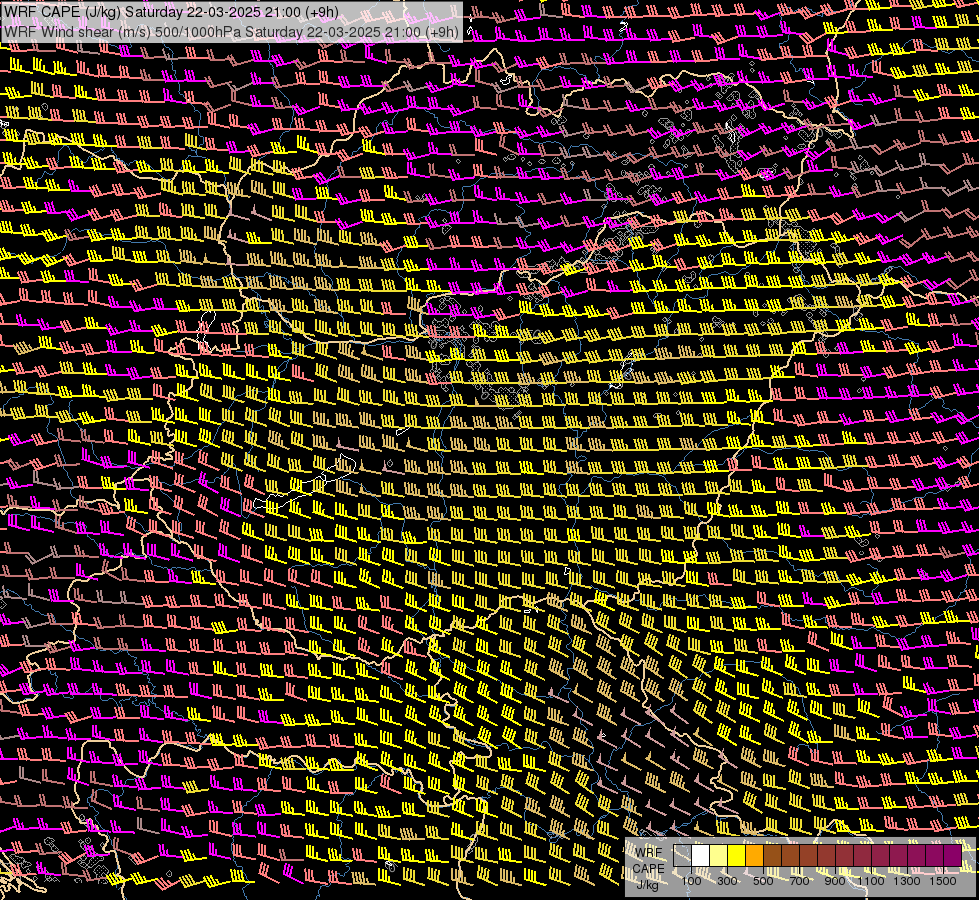Select the final purple 1500 legend swatch
The height and width of the screenshot is (900, 979).
[953, 856]
